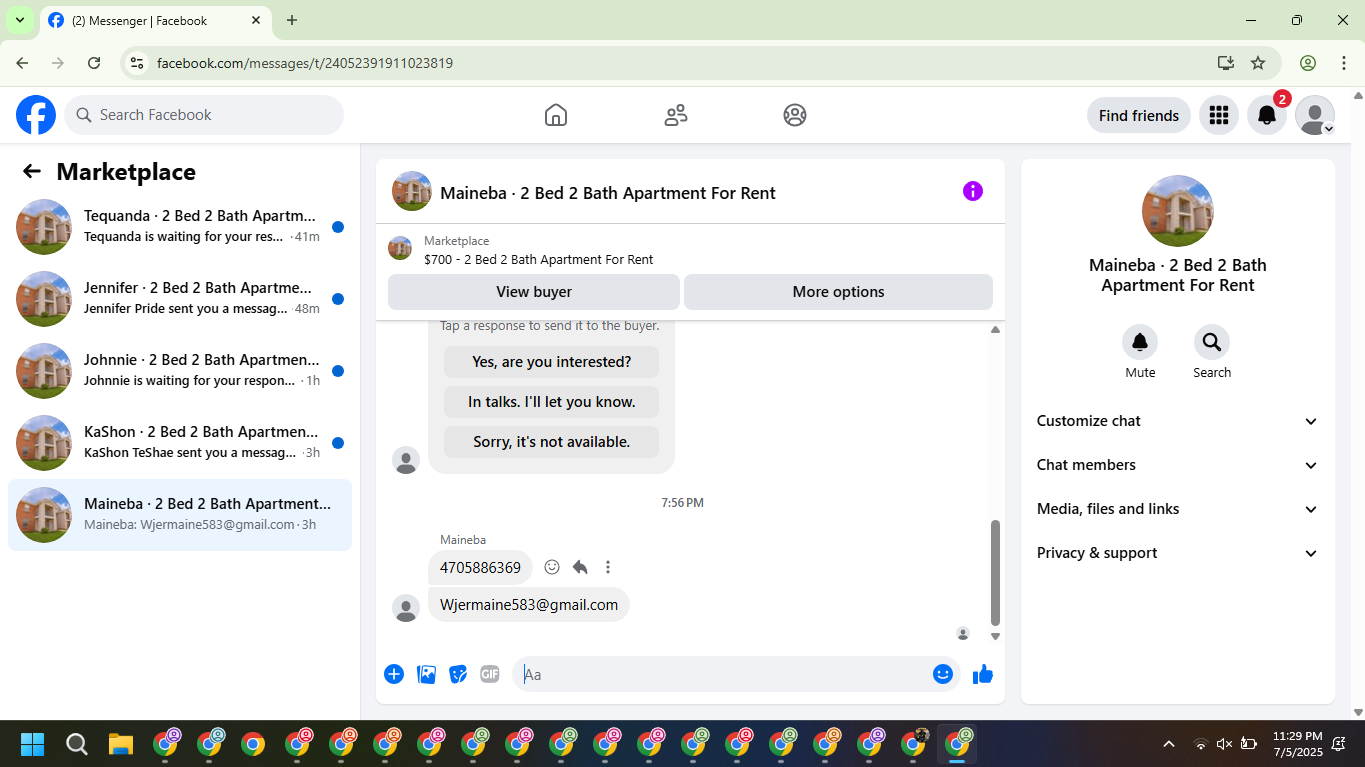This screenshot has width=1365, height=767.
Task: Reply to the 4705886369 message
Action: point(580,567)
